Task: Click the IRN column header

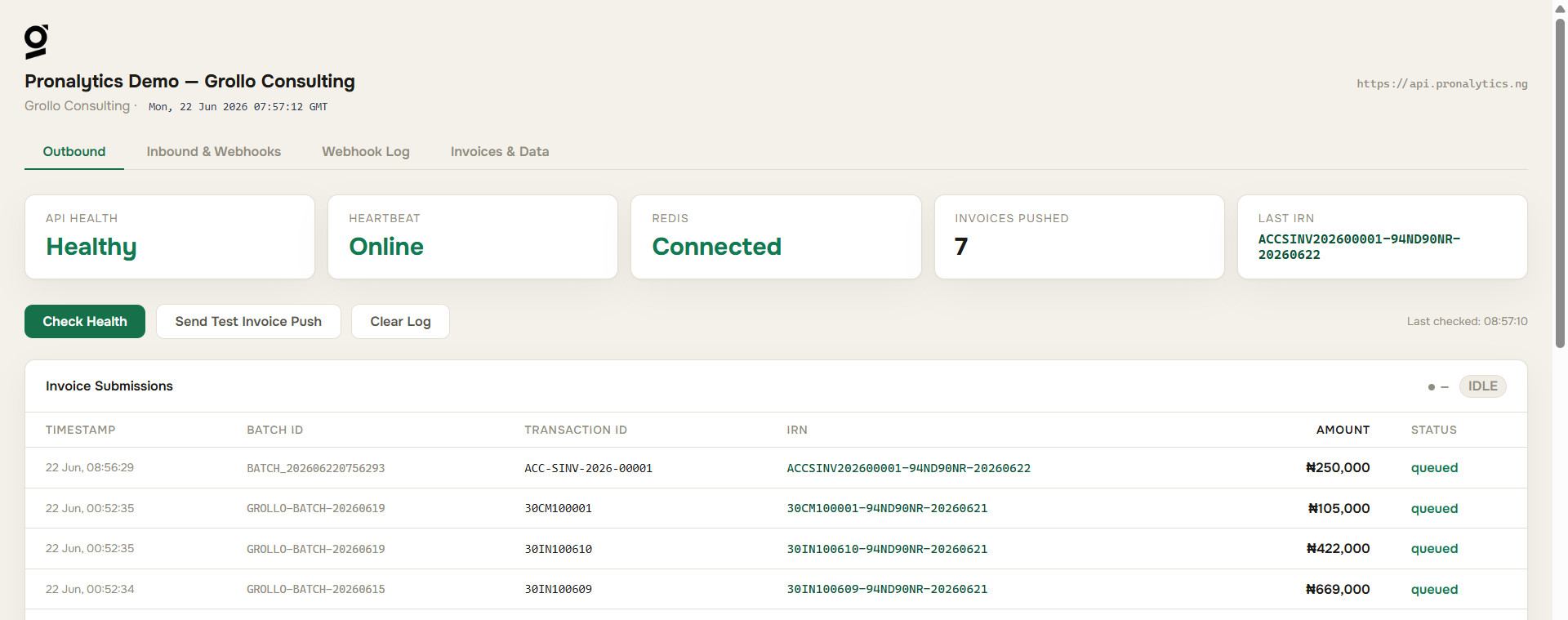Action: pos(797,430)
